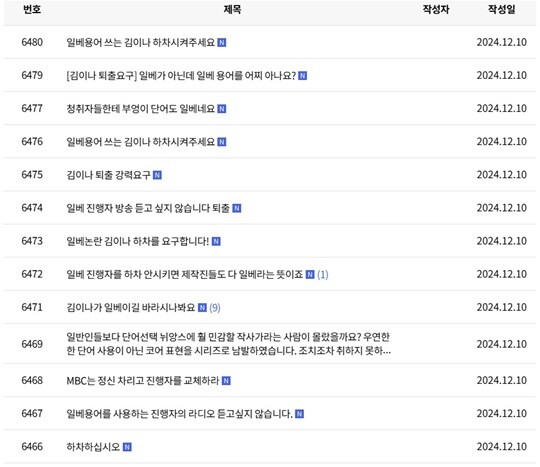Image resolution: width=540 pixels, height=467 pixels.
Task: Open post 일베용어를 사용하는 진행자의 라디오 듣고싶지 않습니다
Action: (x=179, y=414)
